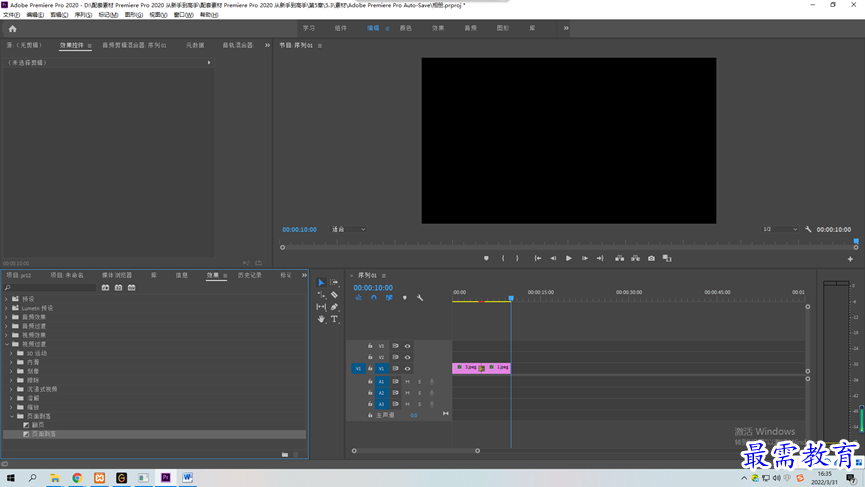Expand the 预设 folder

(7, 299)
